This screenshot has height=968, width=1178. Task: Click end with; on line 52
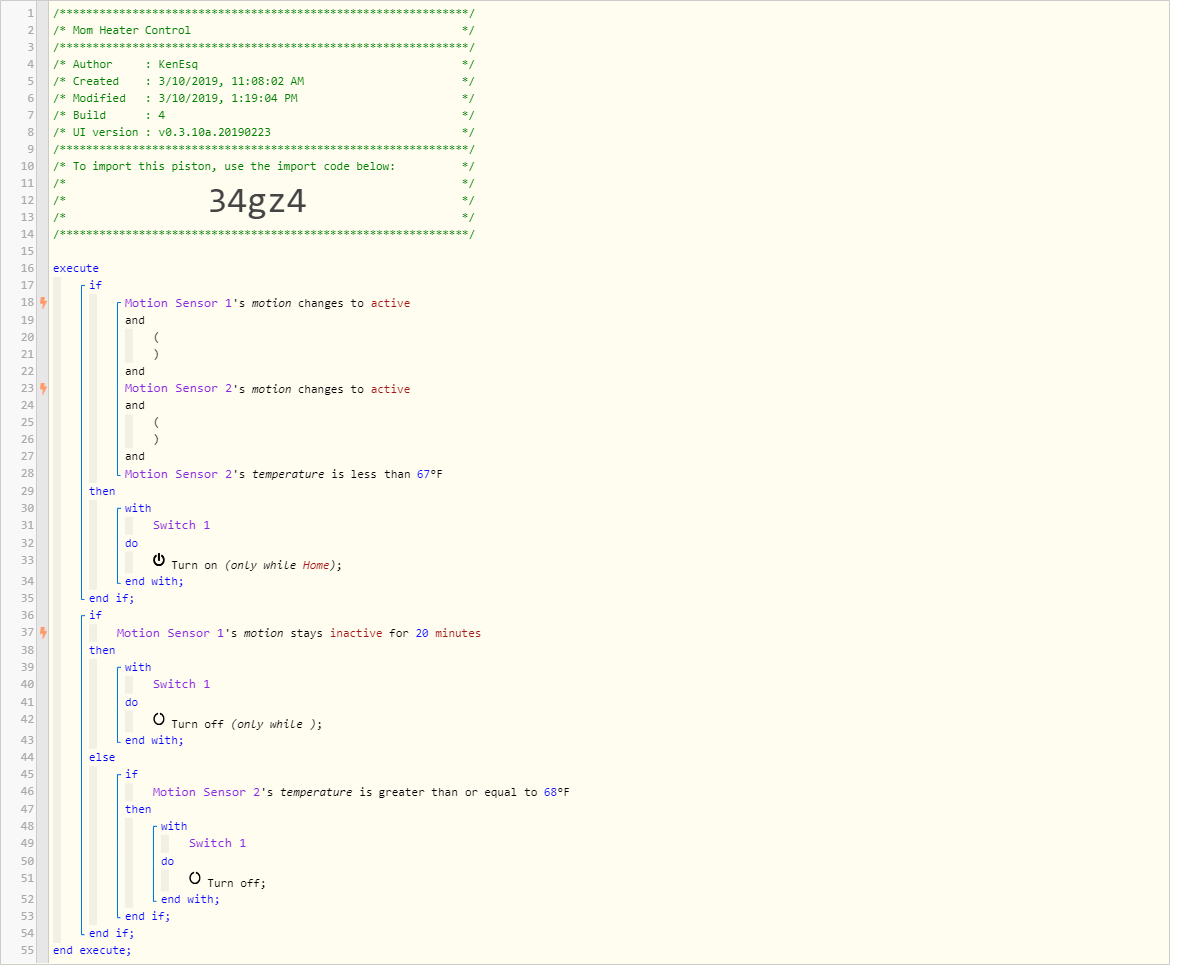190,900
